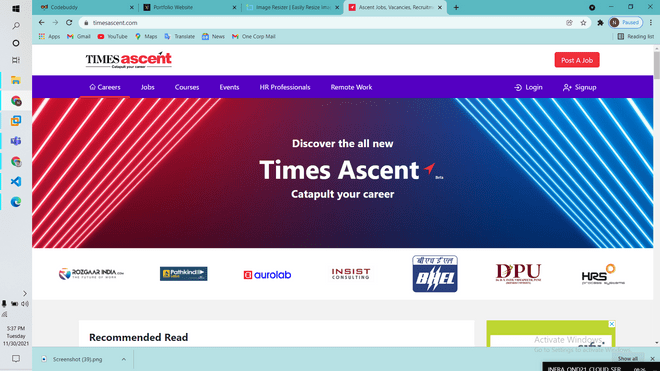Image resolution: width=660 pixels, height=371 pixels.
Task: Open File Explorer from the taskbar
Action: 16,80
